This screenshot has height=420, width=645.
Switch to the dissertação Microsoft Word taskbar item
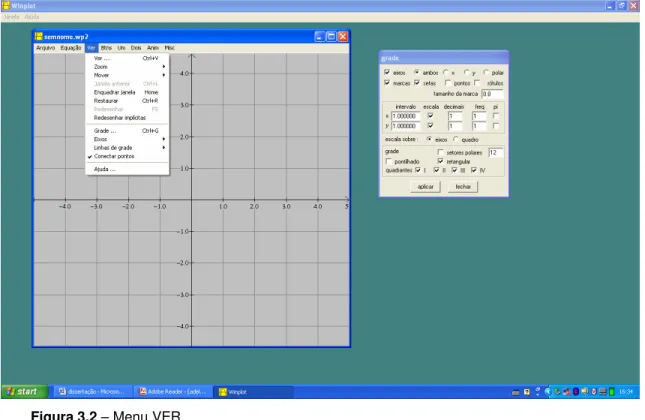click(x=91, y=392)
